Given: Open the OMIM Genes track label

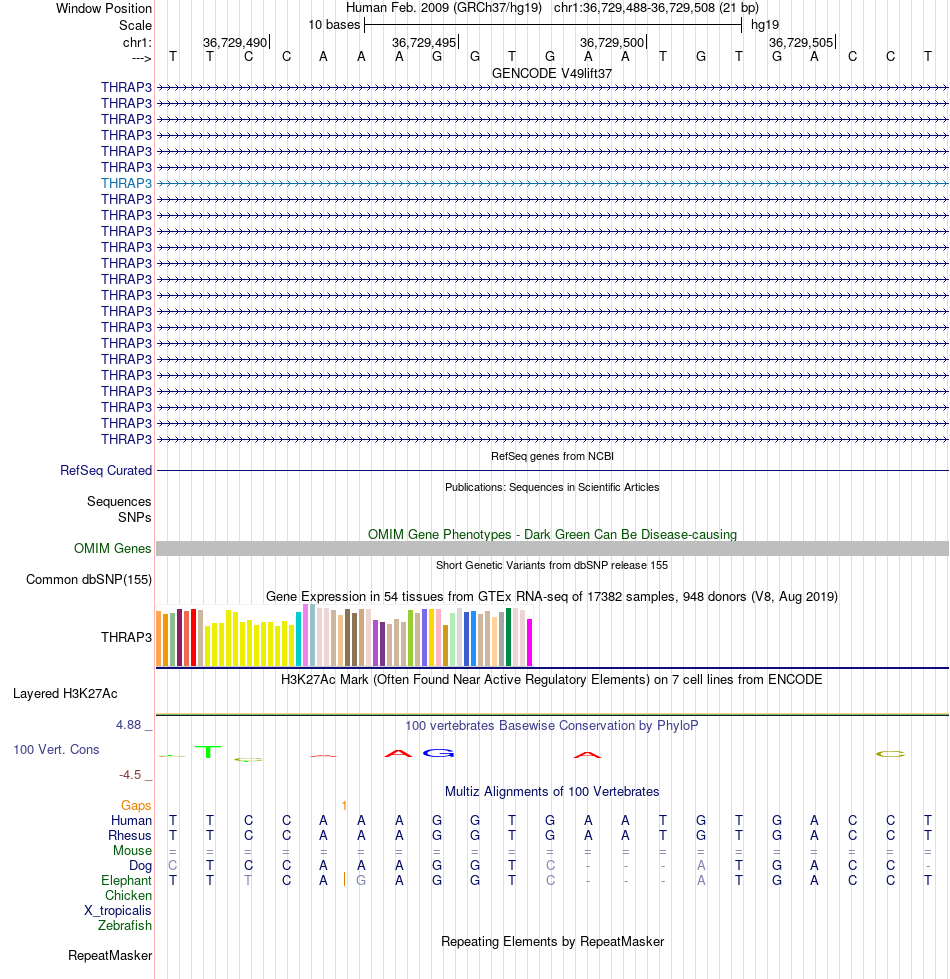Looking at the screenshot, I should (112, 548).
